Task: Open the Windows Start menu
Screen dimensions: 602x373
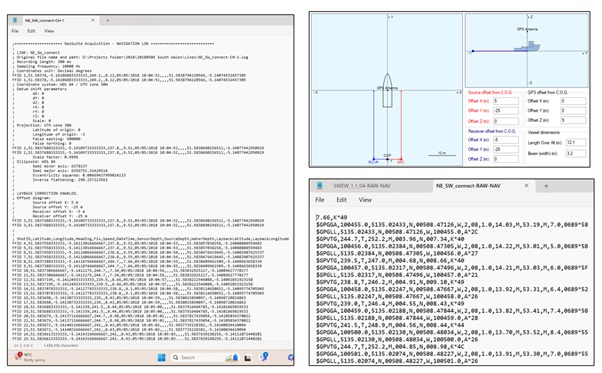Action: click(161, 358)
